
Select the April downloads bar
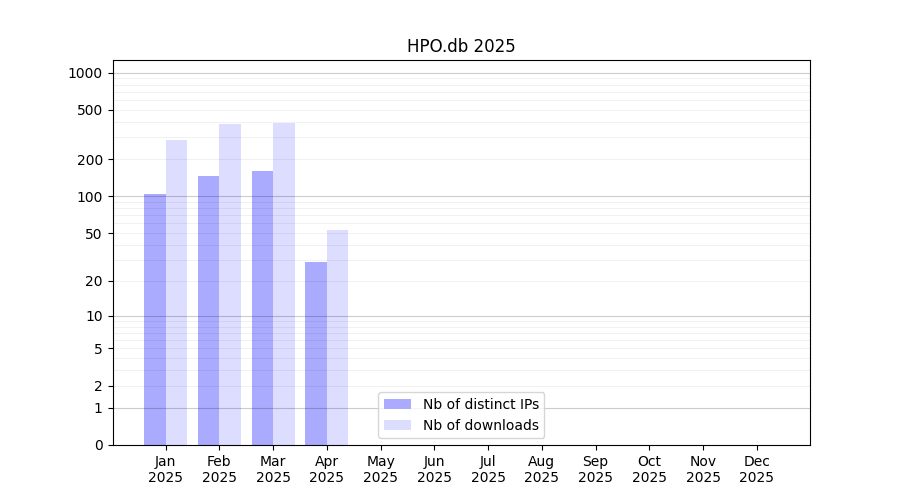[x=337, y=337]
